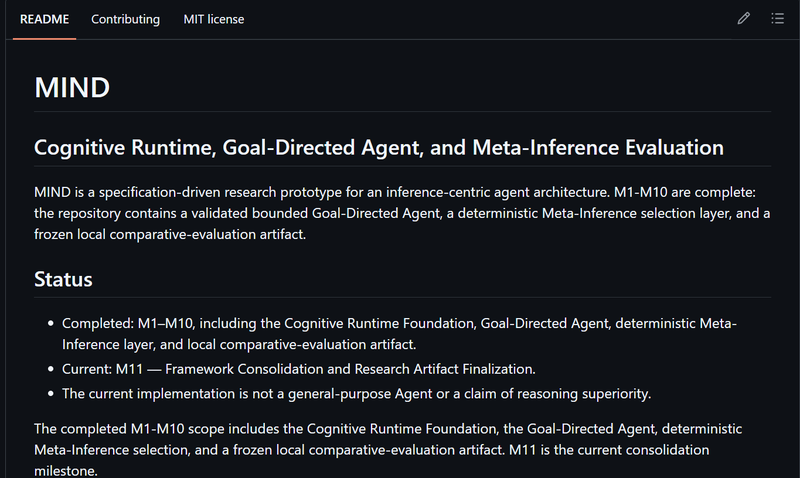
Task: Select the MIT license tab
Action: click(x=214, y=19)
